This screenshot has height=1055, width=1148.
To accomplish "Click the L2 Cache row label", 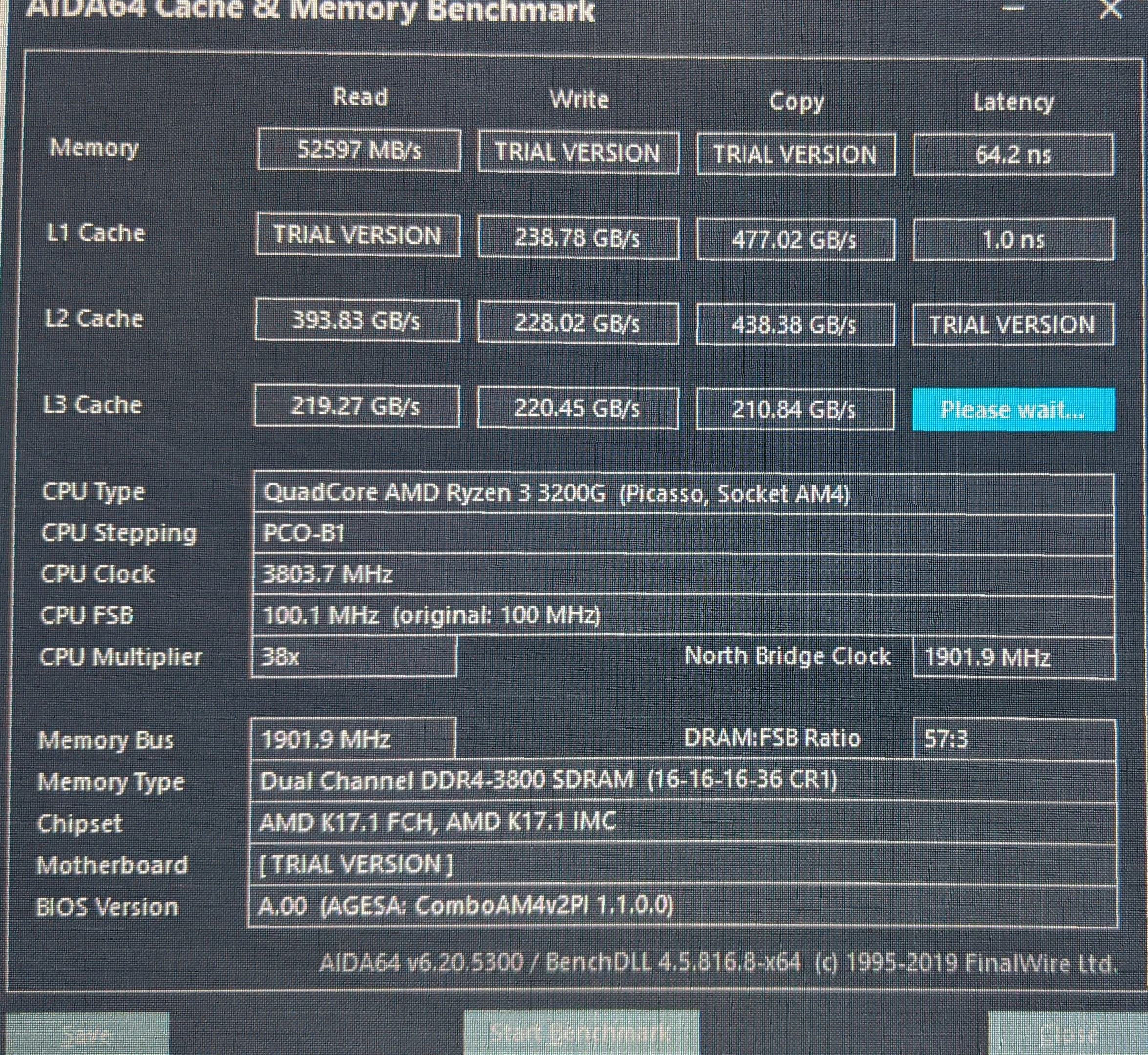I will pos(94,318).
